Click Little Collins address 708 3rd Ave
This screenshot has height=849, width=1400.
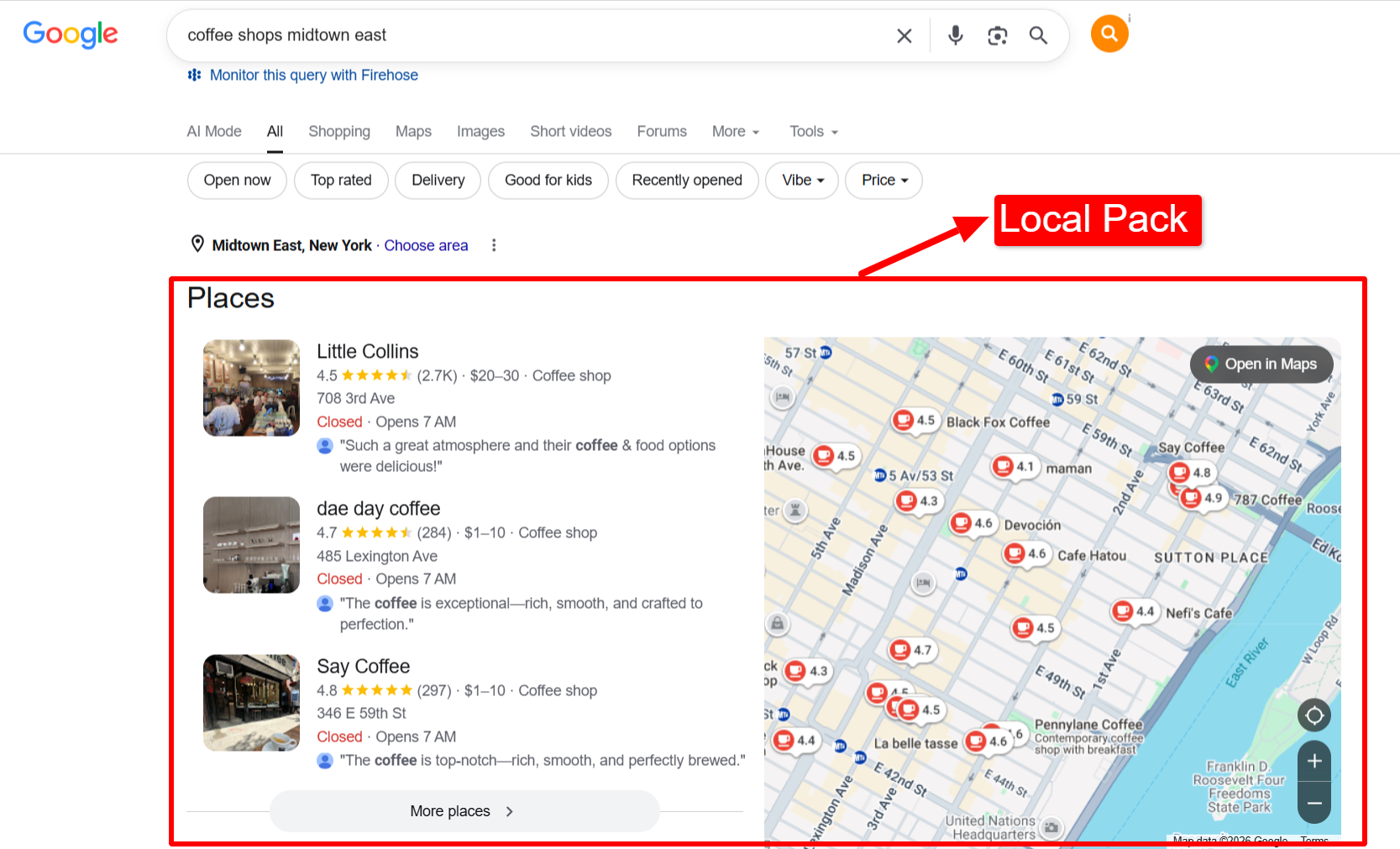(x=355, y=398)
